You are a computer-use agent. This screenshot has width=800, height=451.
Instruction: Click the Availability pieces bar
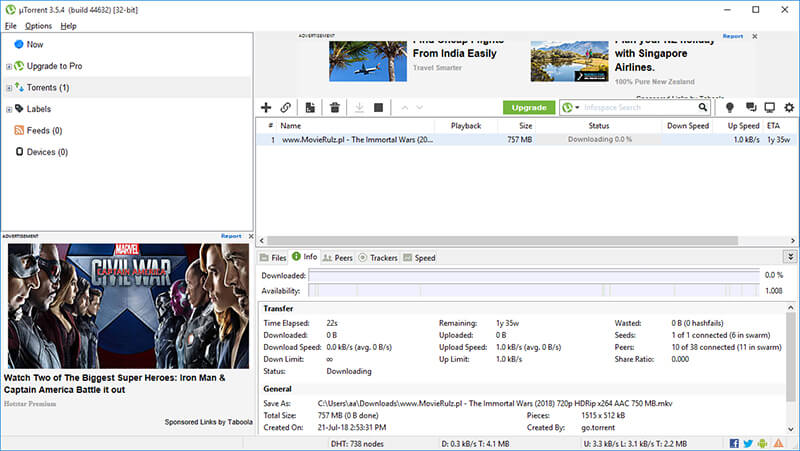(534, 291)
